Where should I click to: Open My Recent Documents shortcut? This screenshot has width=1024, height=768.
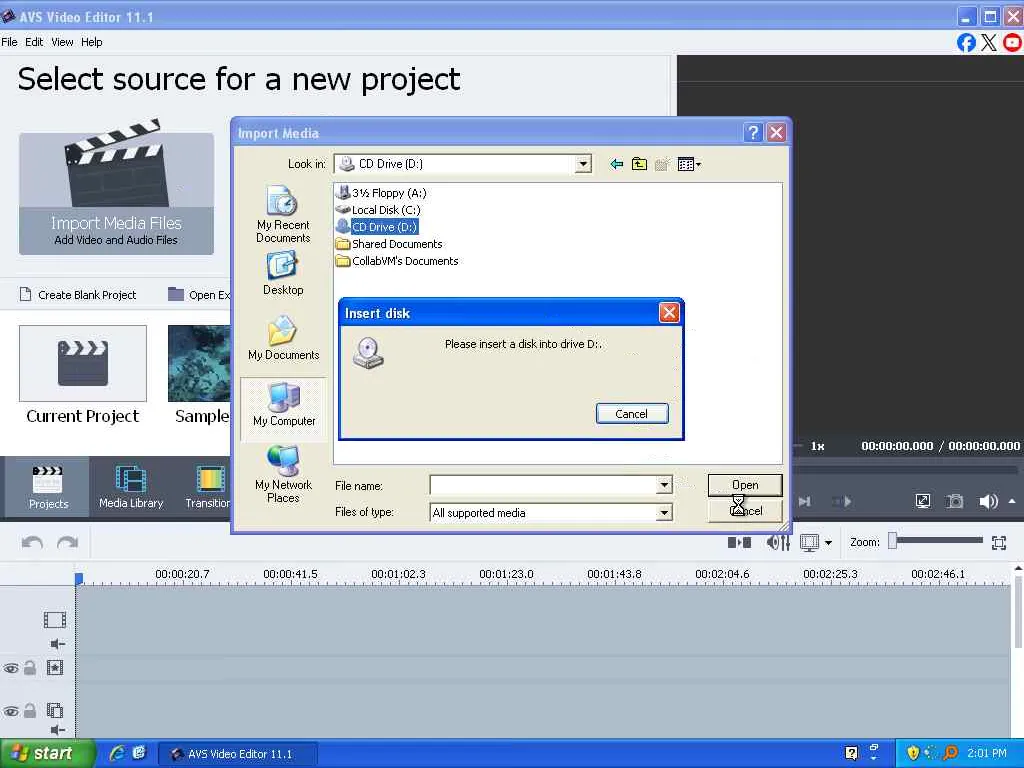[283, 214]
